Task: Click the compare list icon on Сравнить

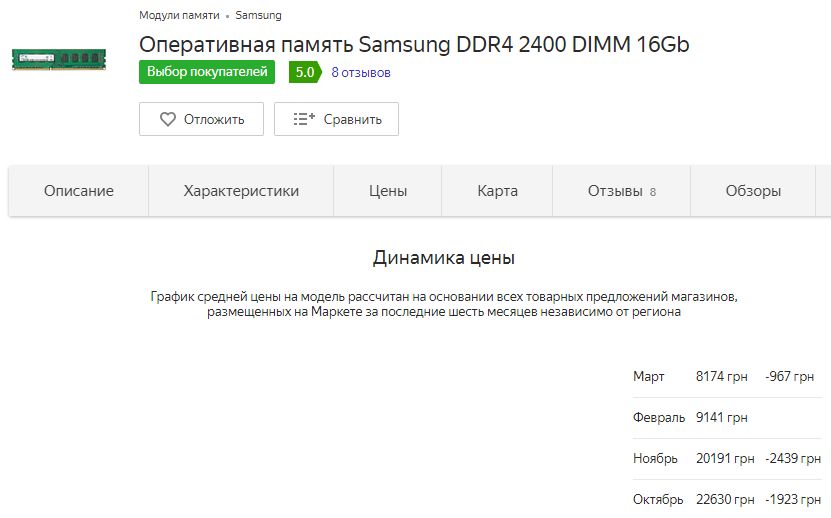Action: pos(304,119)
